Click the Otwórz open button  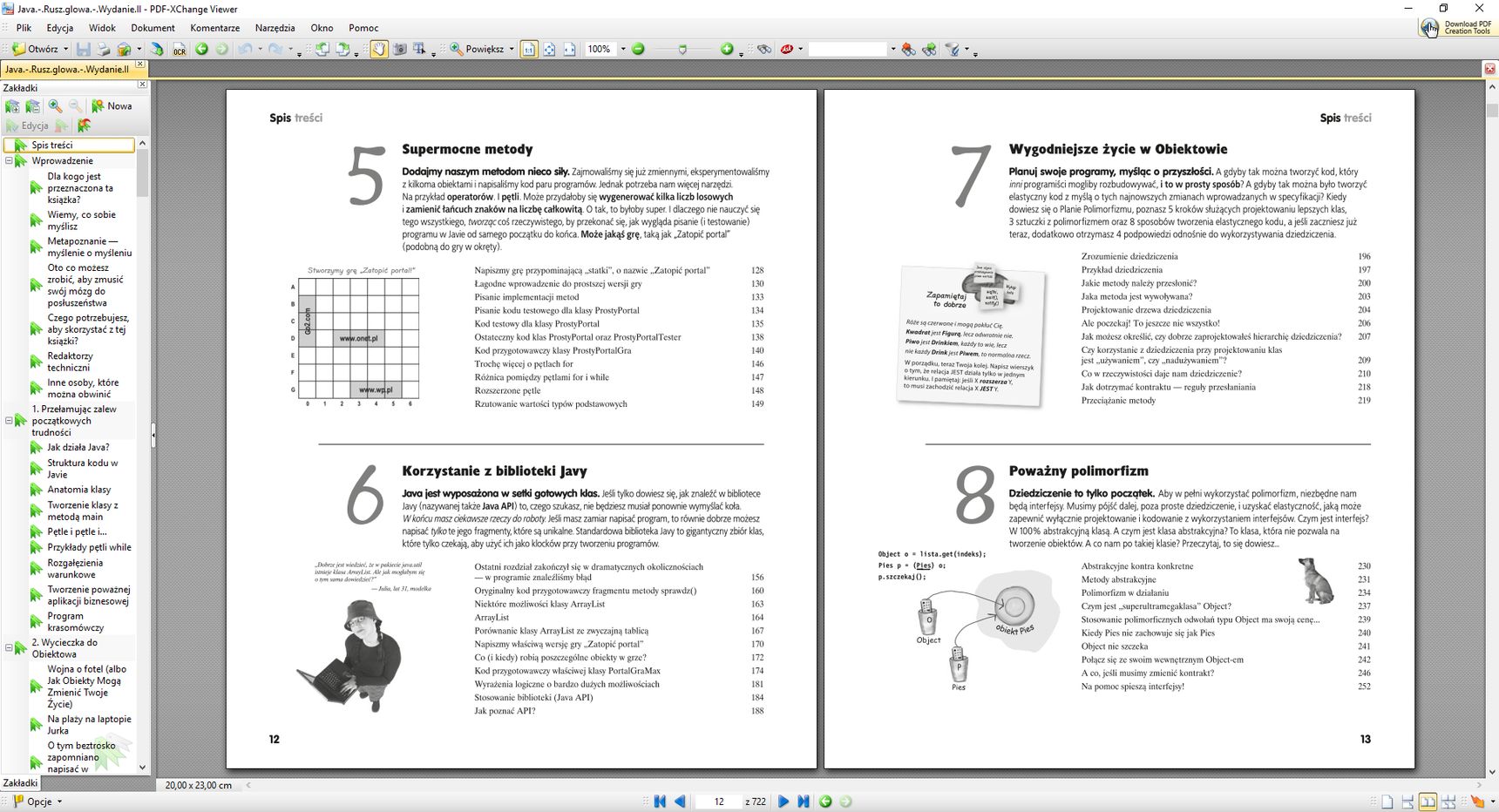click(35, 50)
